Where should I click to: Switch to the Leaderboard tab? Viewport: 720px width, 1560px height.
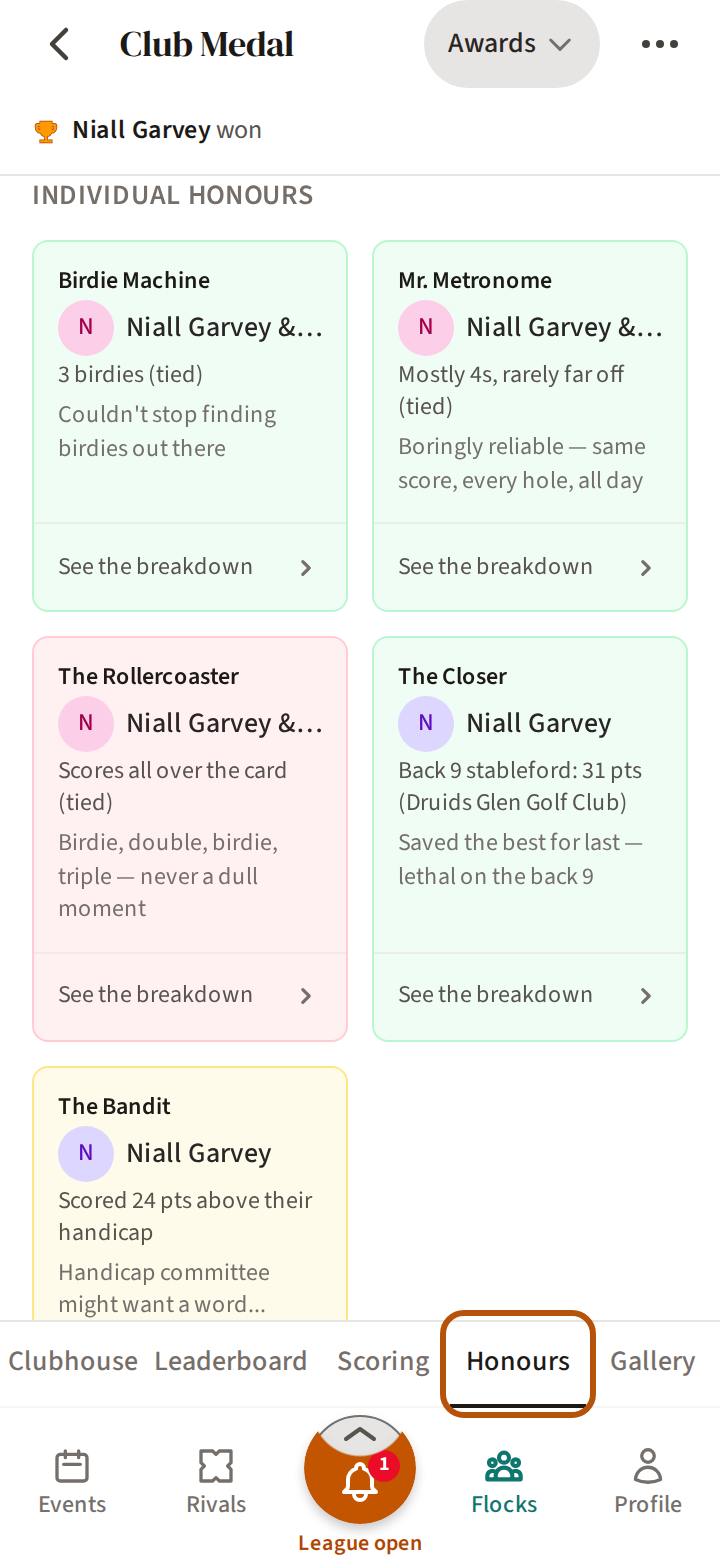[x=230, y=1361]
